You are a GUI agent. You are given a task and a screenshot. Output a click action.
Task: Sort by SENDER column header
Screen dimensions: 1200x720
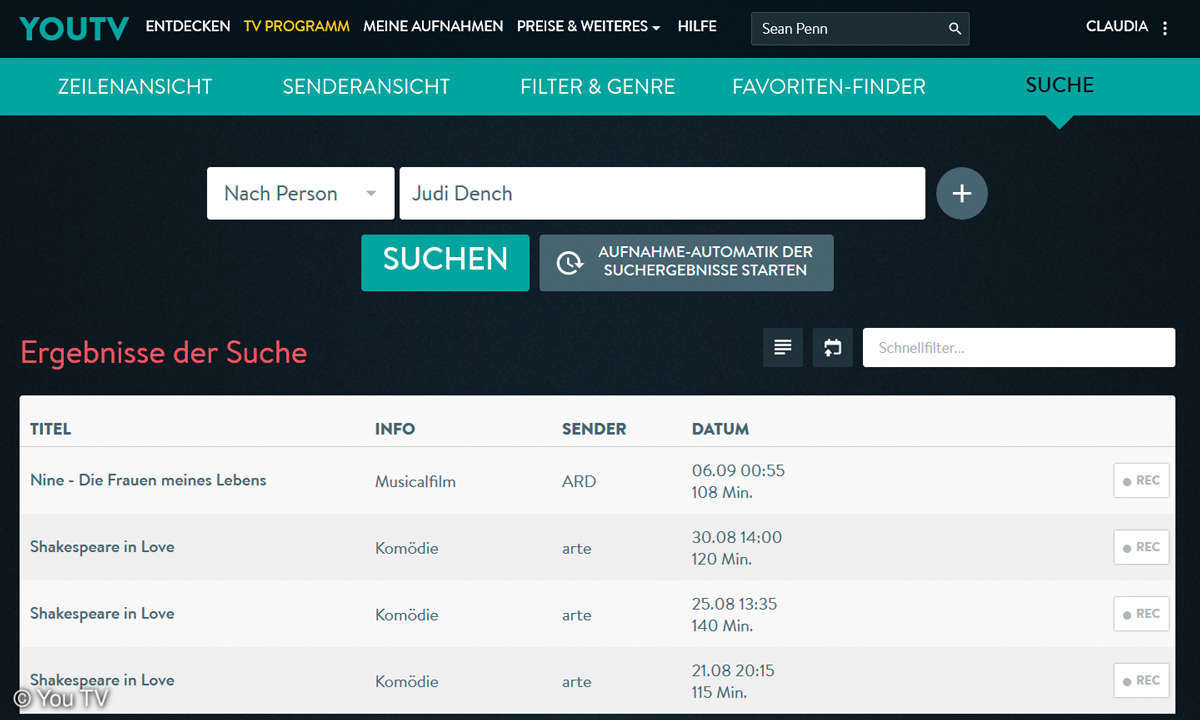(594, 429)
